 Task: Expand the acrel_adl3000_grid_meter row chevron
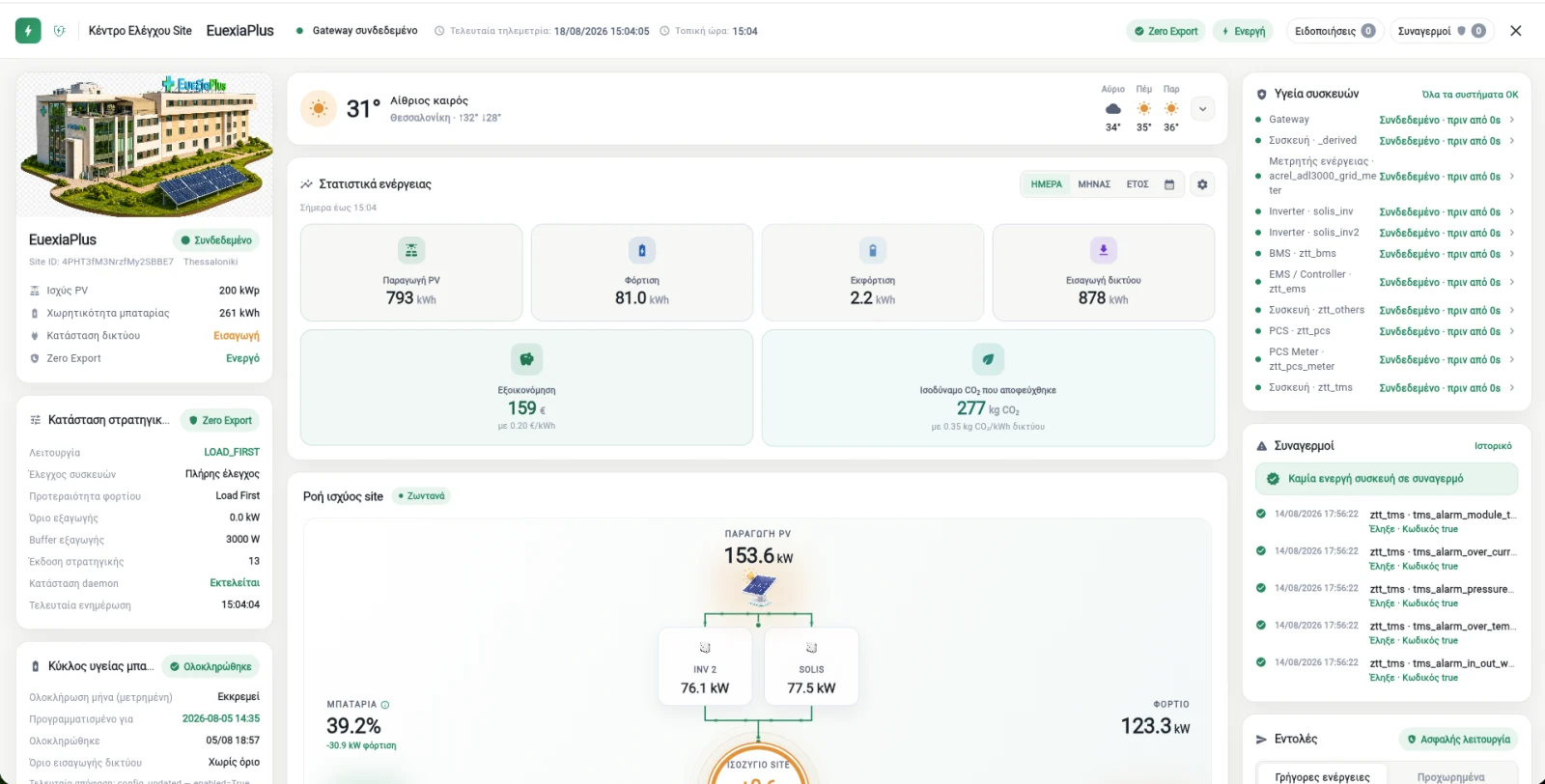point(1511,177)
